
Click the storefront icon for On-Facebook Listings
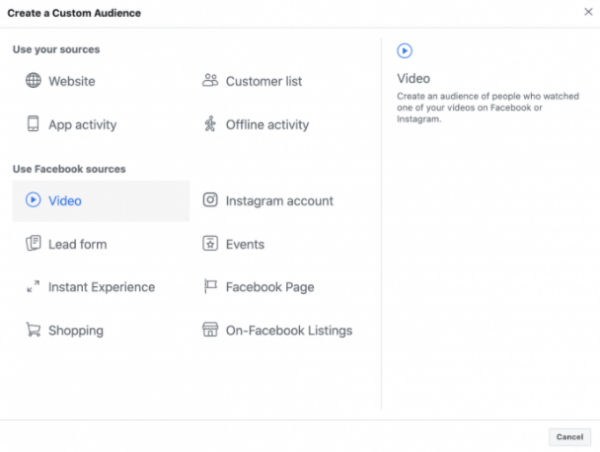pos(210,329)
